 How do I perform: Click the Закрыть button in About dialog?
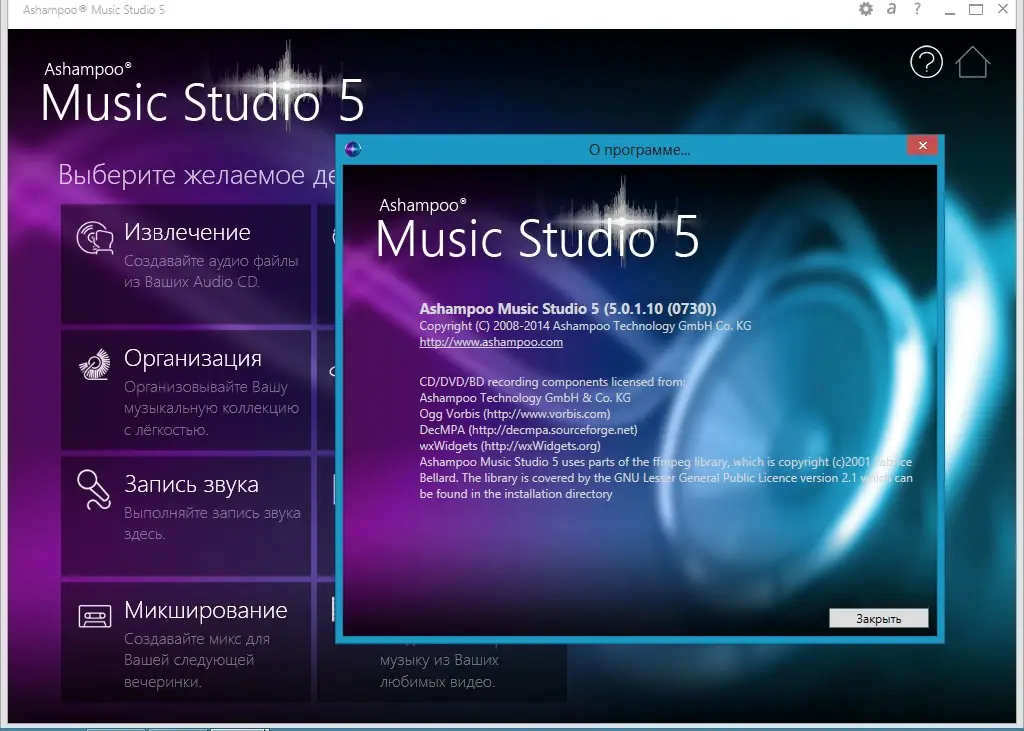pos(878,618)
